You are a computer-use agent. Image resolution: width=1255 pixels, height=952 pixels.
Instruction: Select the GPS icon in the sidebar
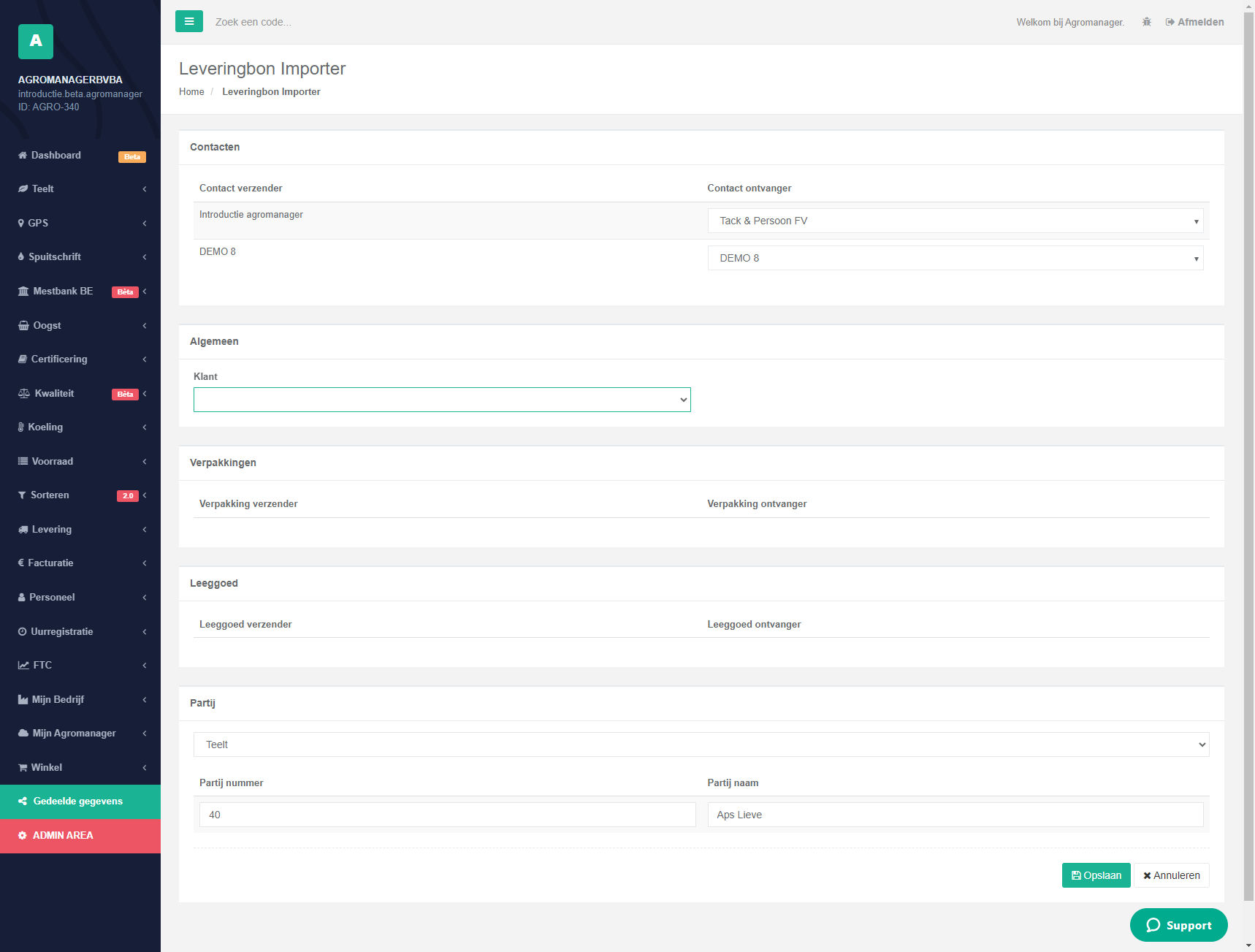(21, 223)
